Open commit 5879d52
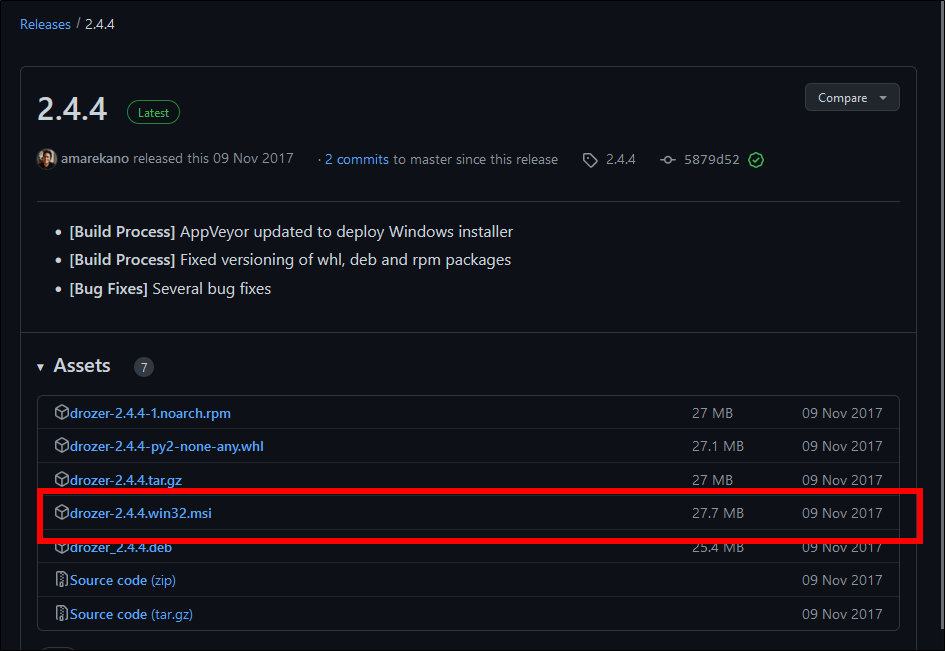The width and height of the screenshot is (945, 651). 711,160
